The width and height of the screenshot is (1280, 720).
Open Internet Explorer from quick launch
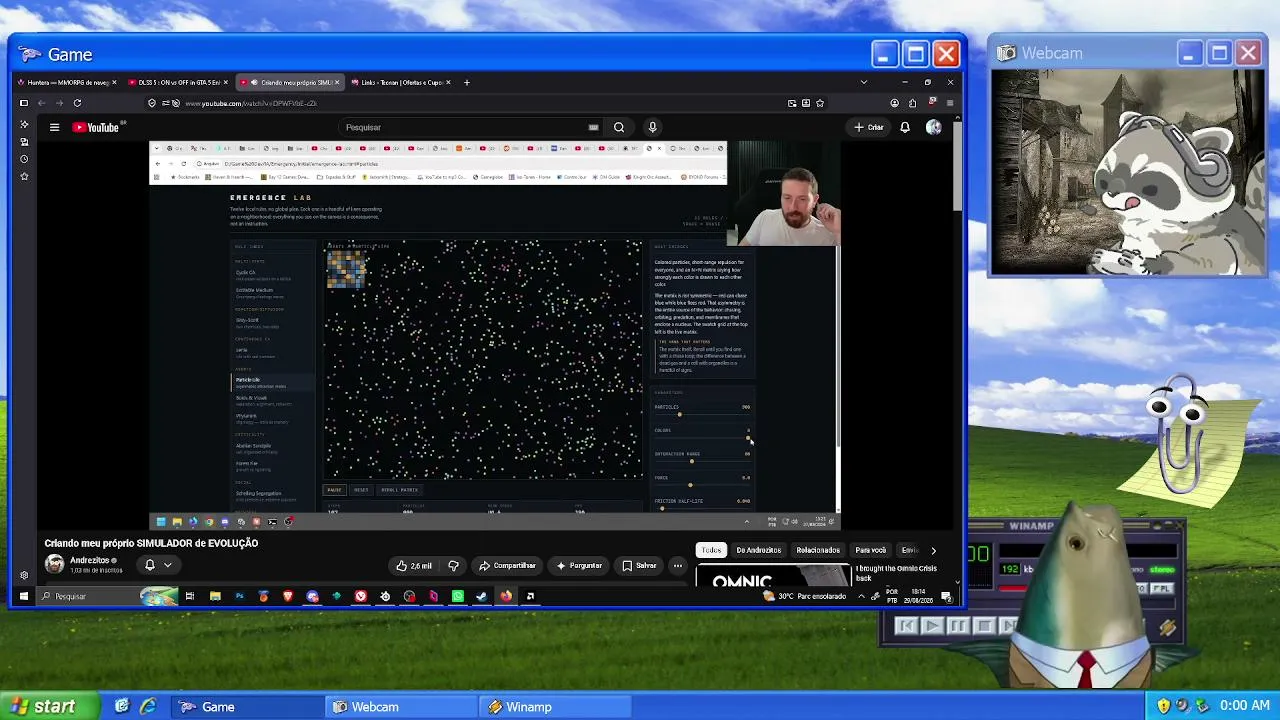(148, 706)
